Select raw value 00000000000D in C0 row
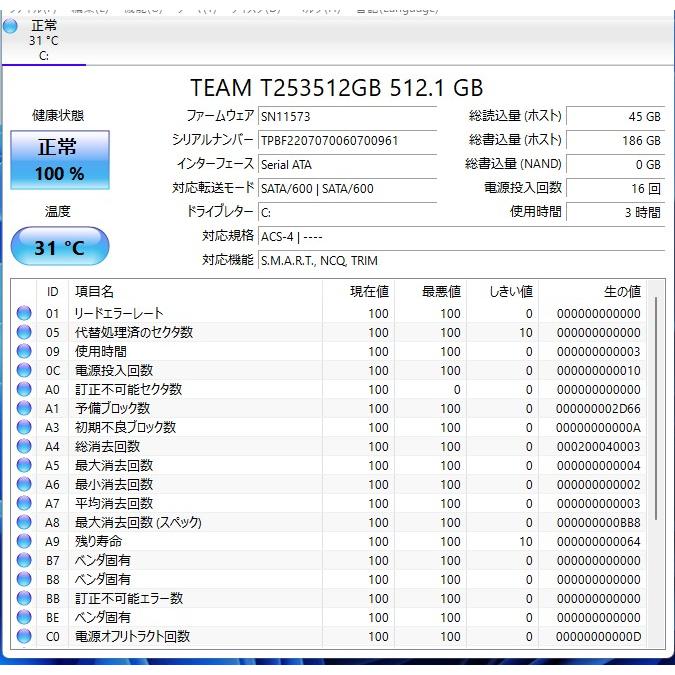The height and width of the screenshot is (675, 675). coord(598,637)
